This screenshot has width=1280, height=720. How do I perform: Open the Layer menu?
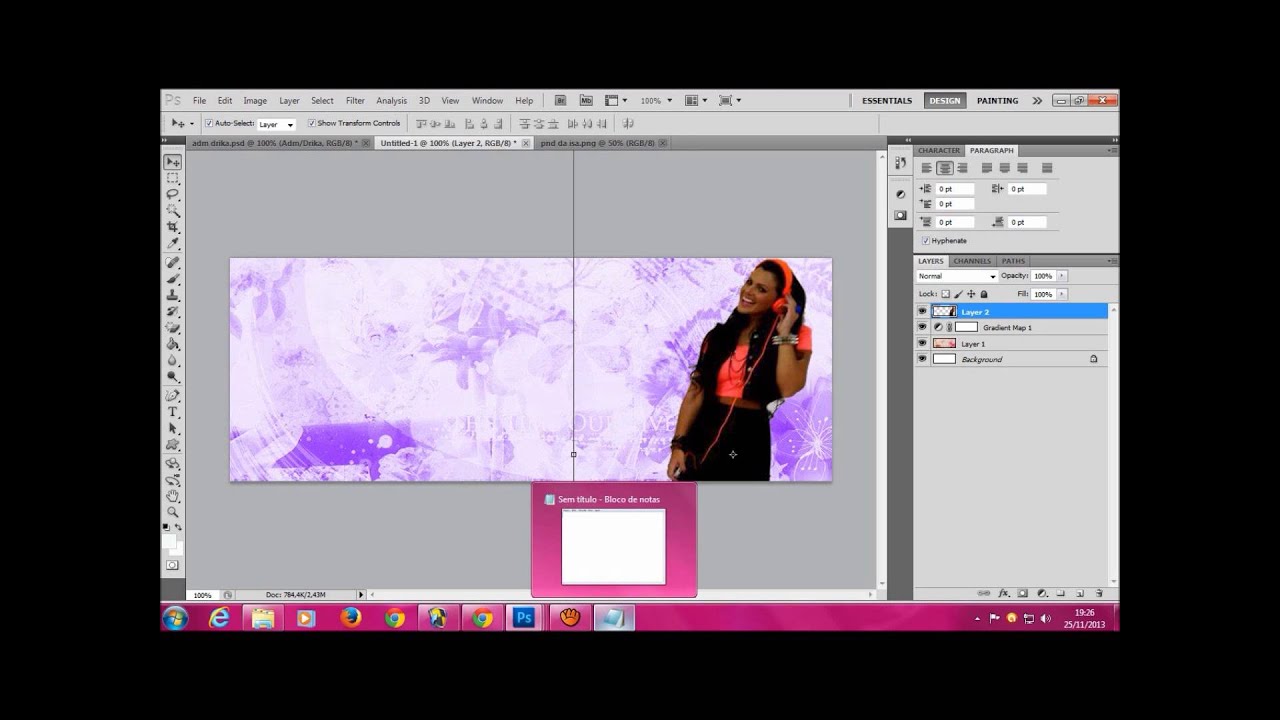[289, 101]
